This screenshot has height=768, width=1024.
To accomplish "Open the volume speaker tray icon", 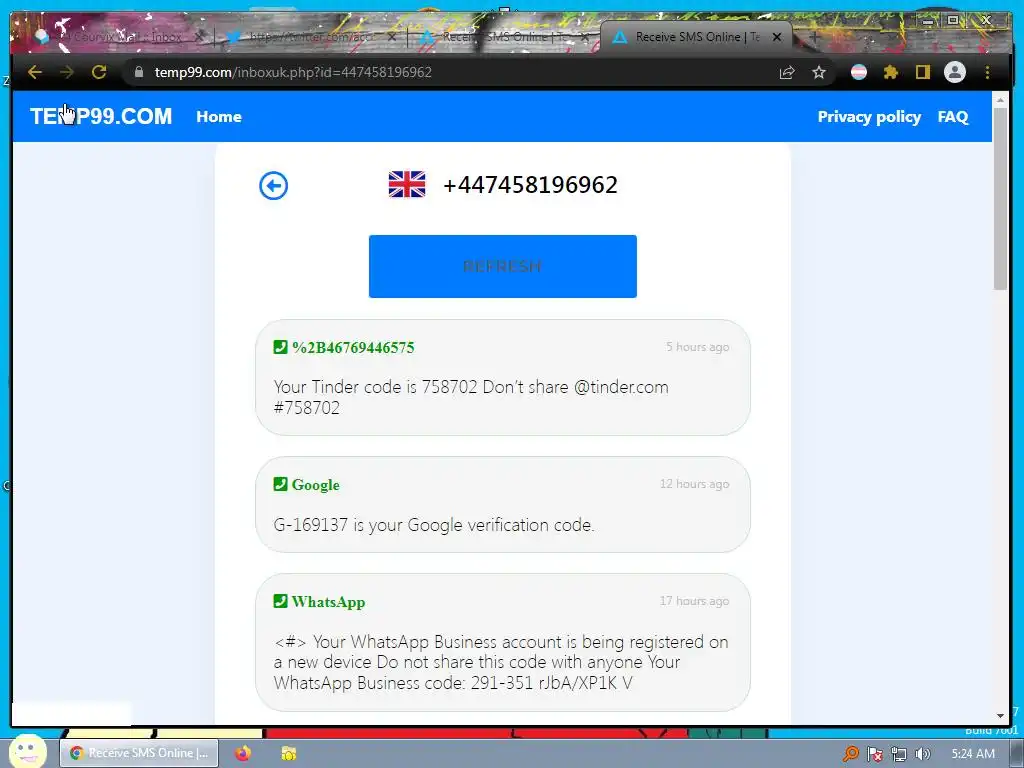I will pyautogui.click(x=923, y=754).
